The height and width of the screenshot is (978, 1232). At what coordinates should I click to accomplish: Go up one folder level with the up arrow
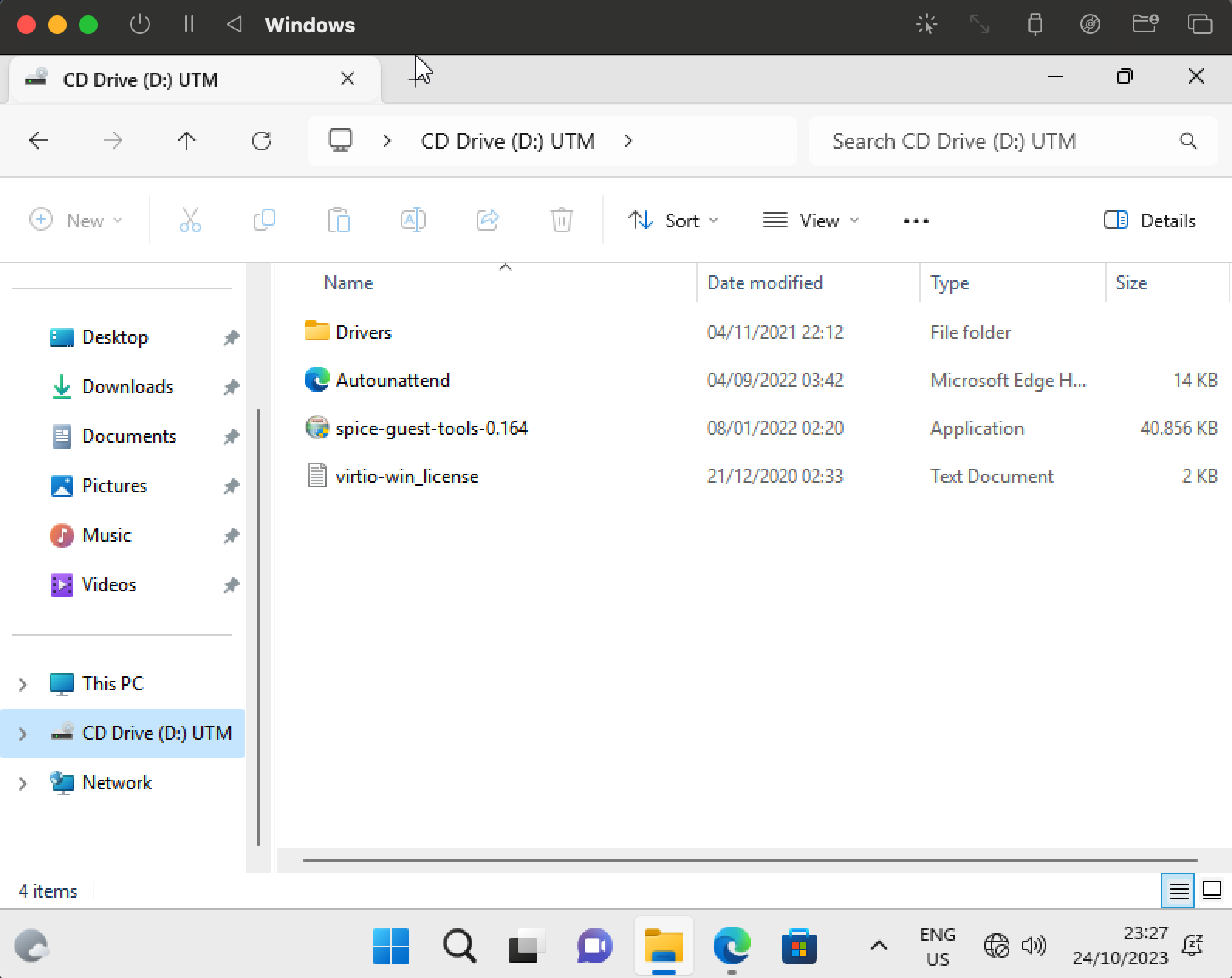187,141
